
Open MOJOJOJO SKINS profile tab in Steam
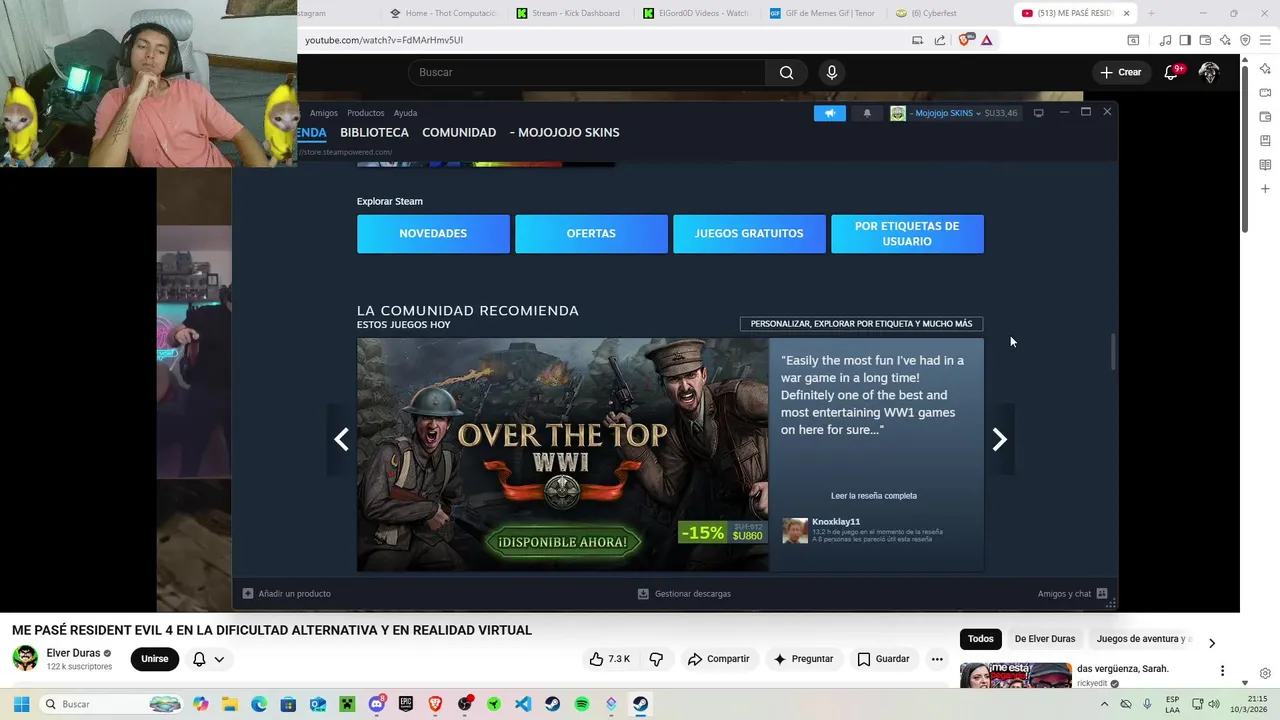coord(565,132)
